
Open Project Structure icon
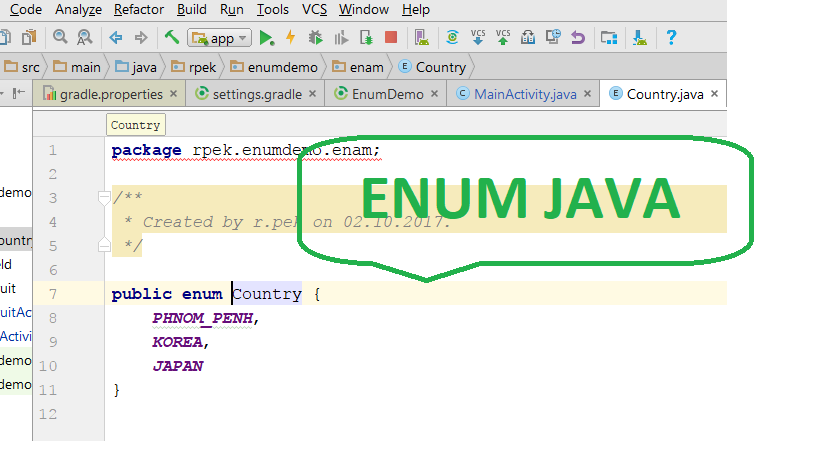609,38
